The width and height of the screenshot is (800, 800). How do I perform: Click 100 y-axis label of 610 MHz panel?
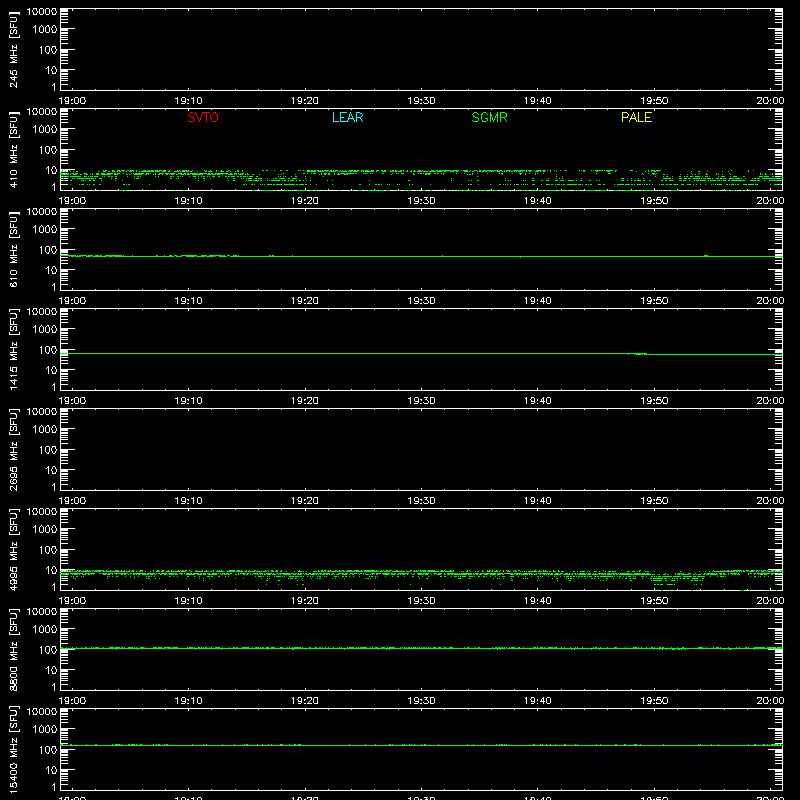pyautogui.click(x=48, y=250)
